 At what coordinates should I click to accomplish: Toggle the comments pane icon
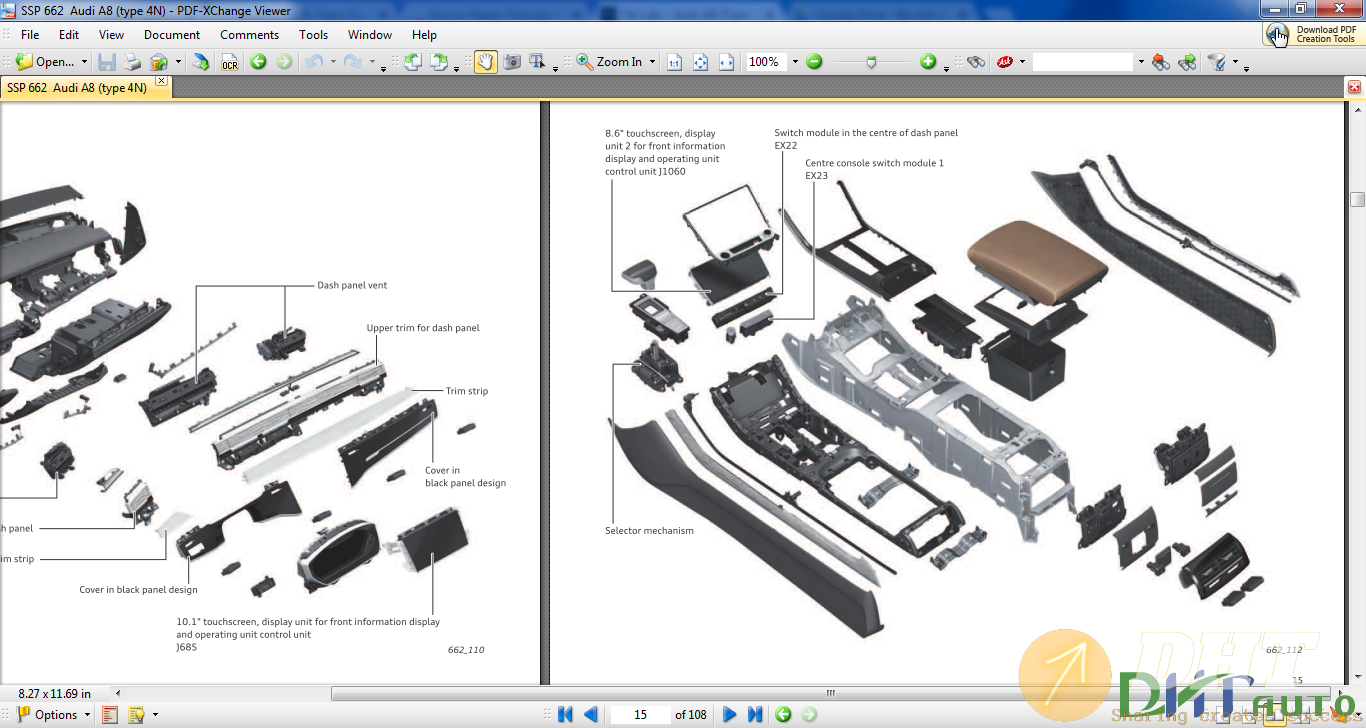click(135, 714)
